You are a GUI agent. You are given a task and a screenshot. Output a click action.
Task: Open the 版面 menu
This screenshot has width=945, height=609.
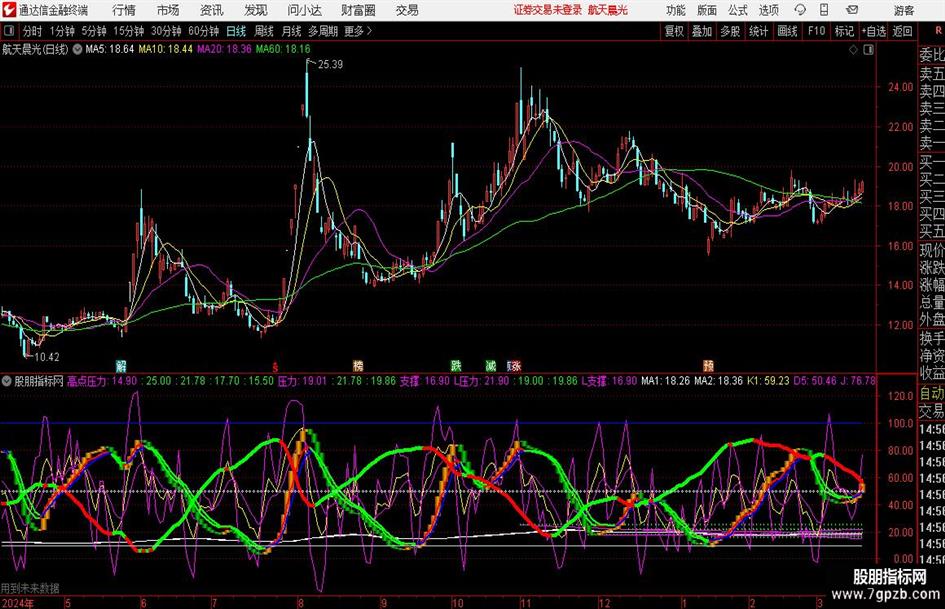(707, 10)
